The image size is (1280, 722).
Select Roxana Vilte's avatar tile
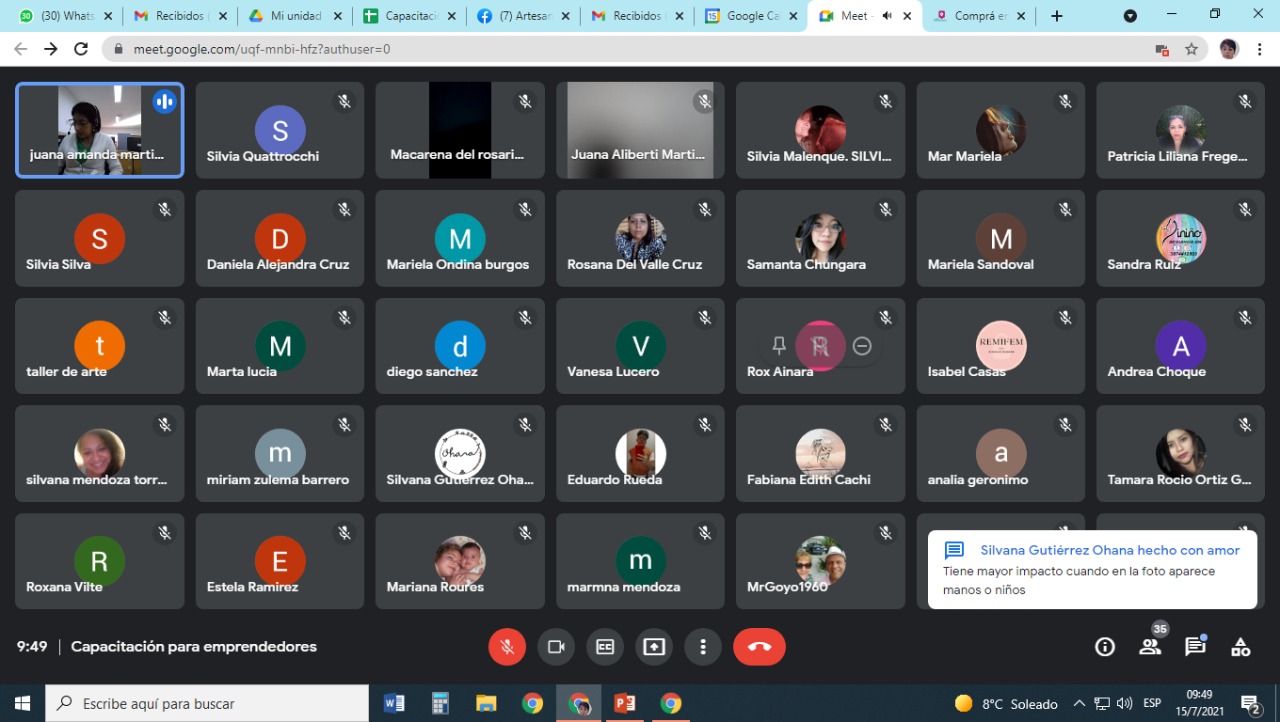pos(100,561)
